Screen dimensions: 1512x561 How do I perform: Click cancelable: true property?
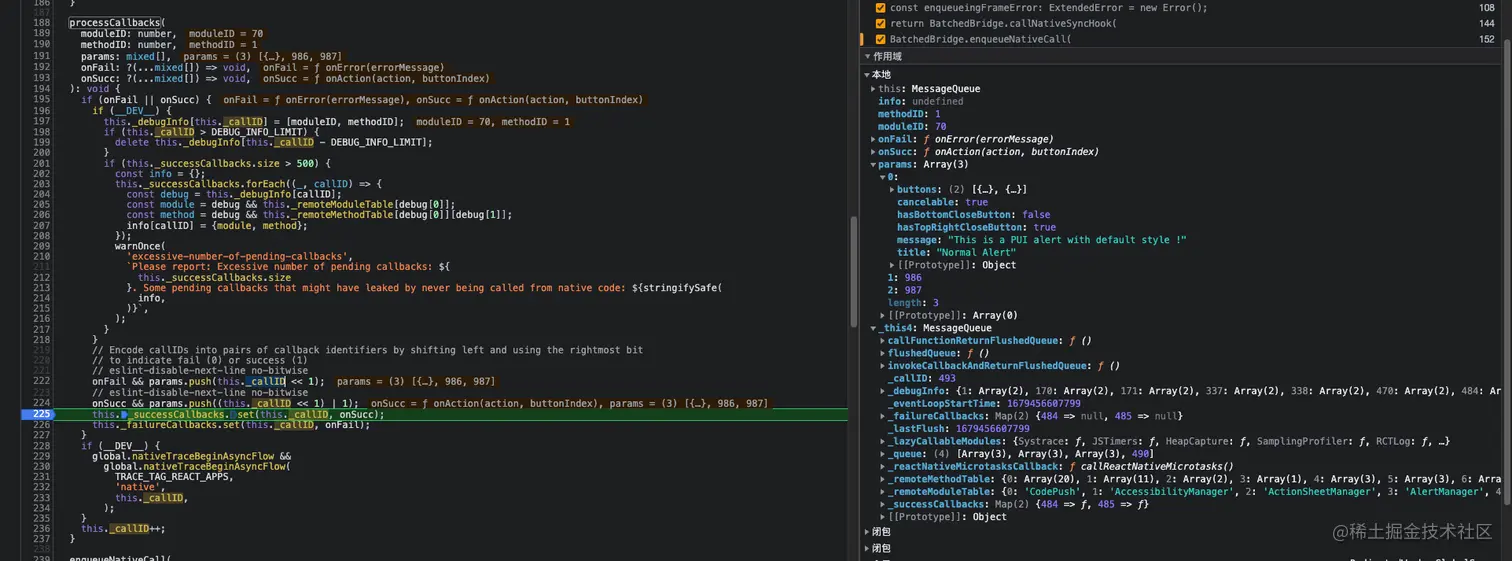pos(942,202)
